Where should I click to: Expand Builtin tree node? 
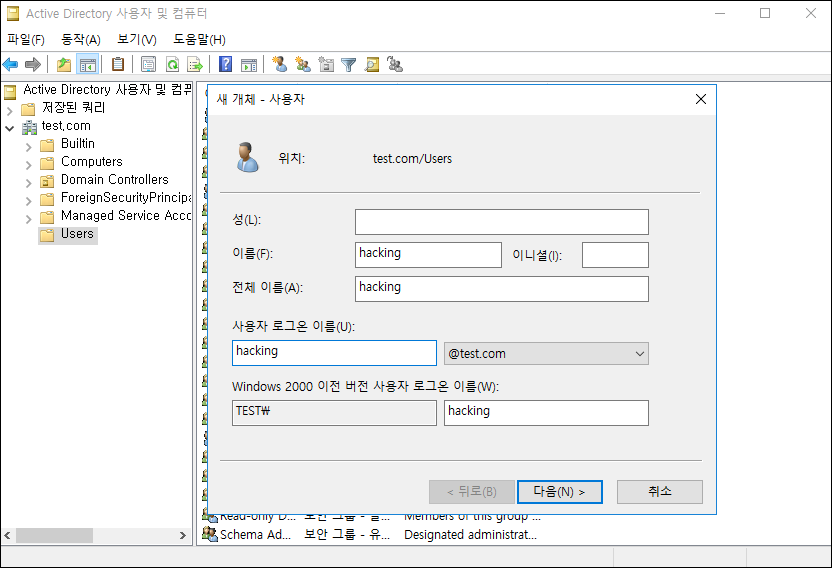[29, 147]
